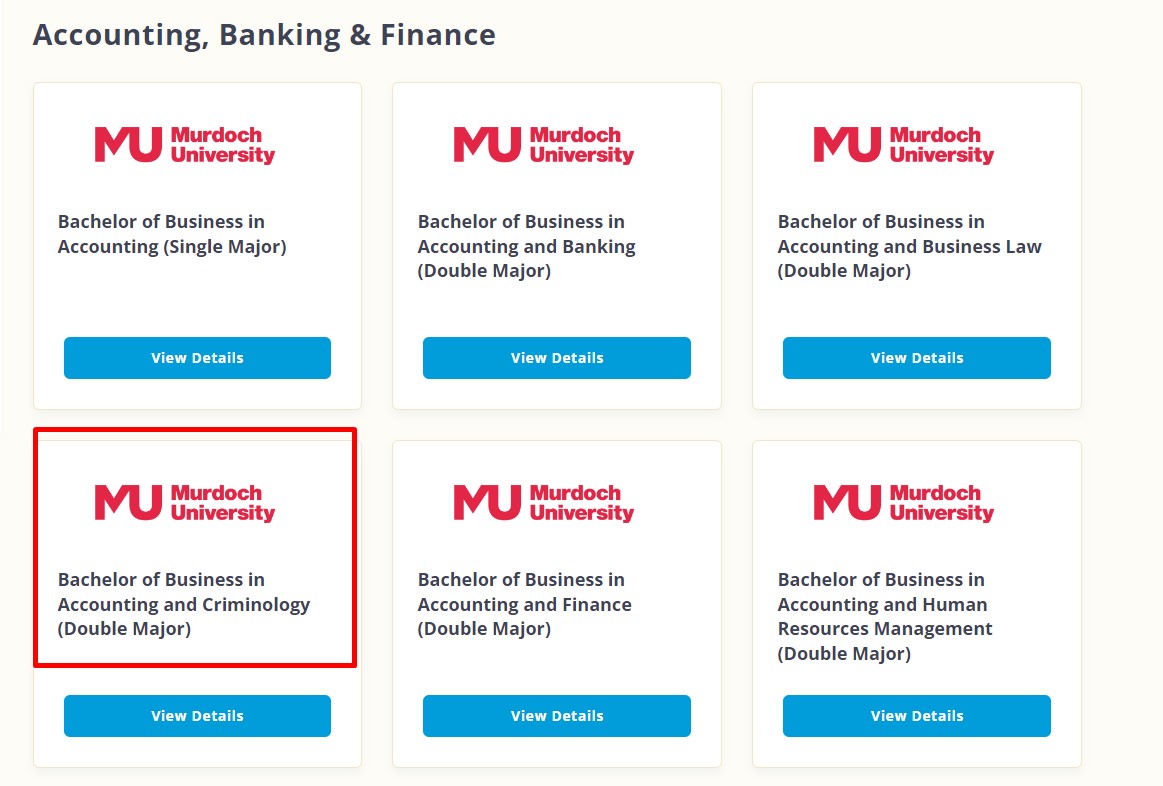
Task: View Details for Accounting and Finance
Action: (x=557, y=716)
